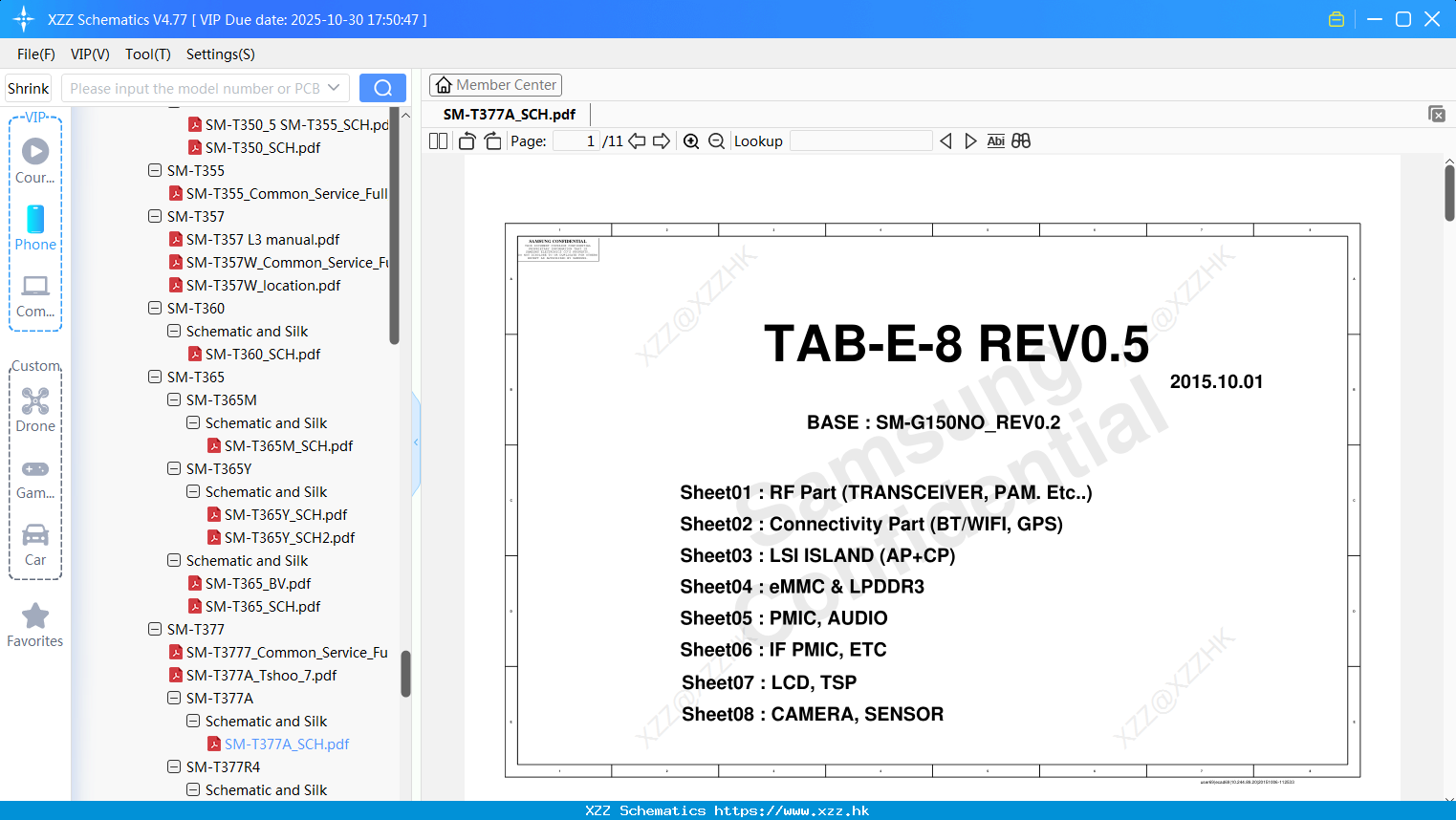This screenshot has width=1456, height=820.
Task: Open the Game console category
Action: tap(35, 479)
